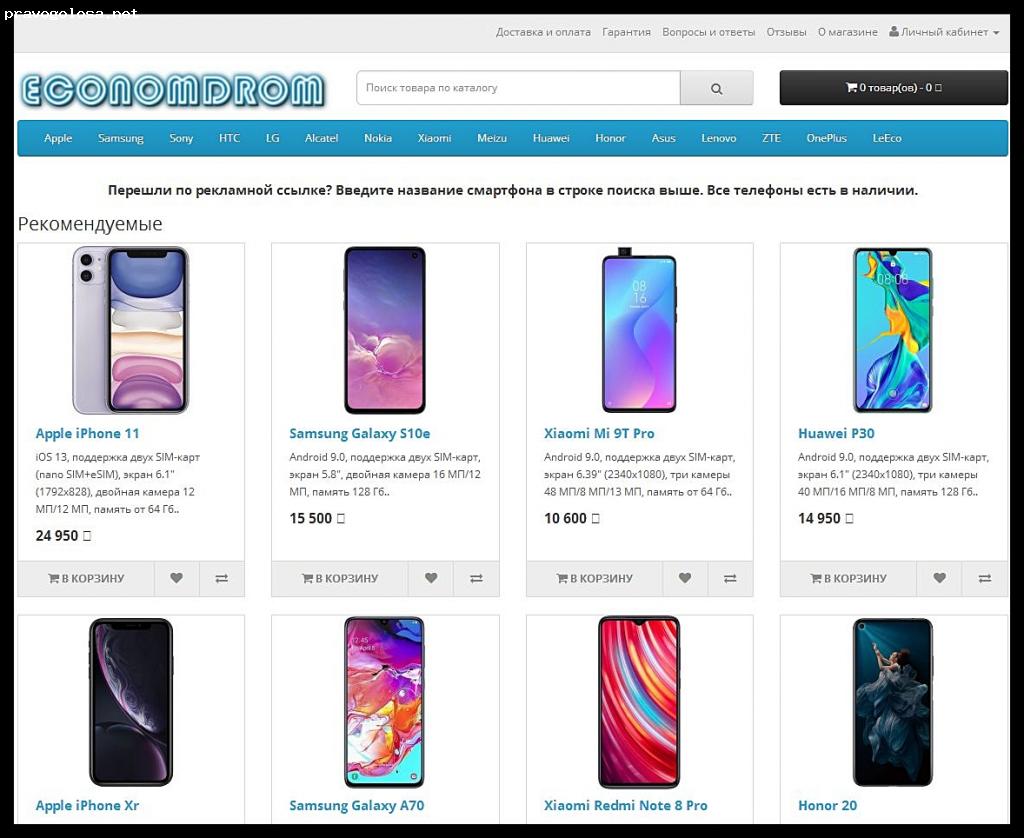This screenshot has width=1024, height=838.
Task: Click the Economdrom logo
Action: 172,91
